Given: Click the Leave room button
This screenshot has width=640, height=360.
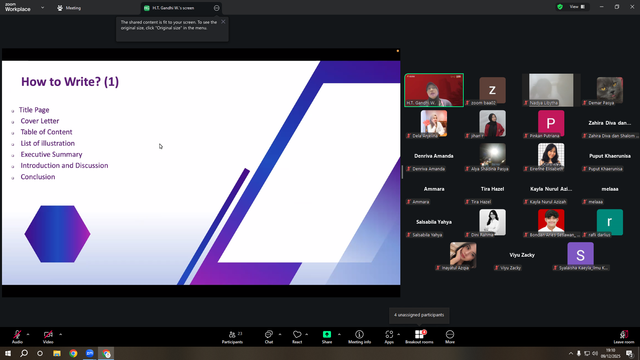Looking at the screenshot, I should click(x=624, y=337).
